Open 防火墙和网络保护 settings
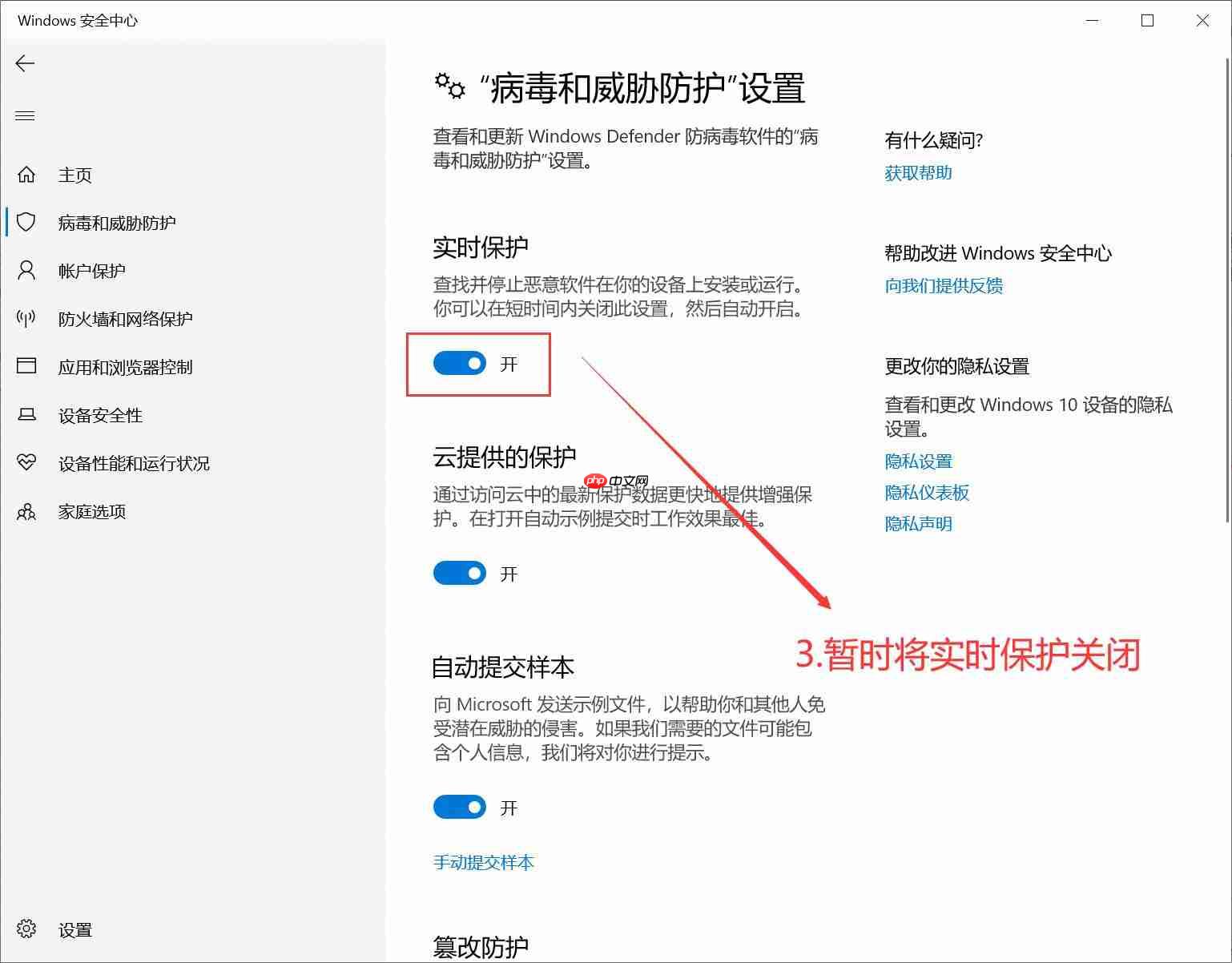The image size is (1232, 963). pyautogui.click(x=126, y=319)
